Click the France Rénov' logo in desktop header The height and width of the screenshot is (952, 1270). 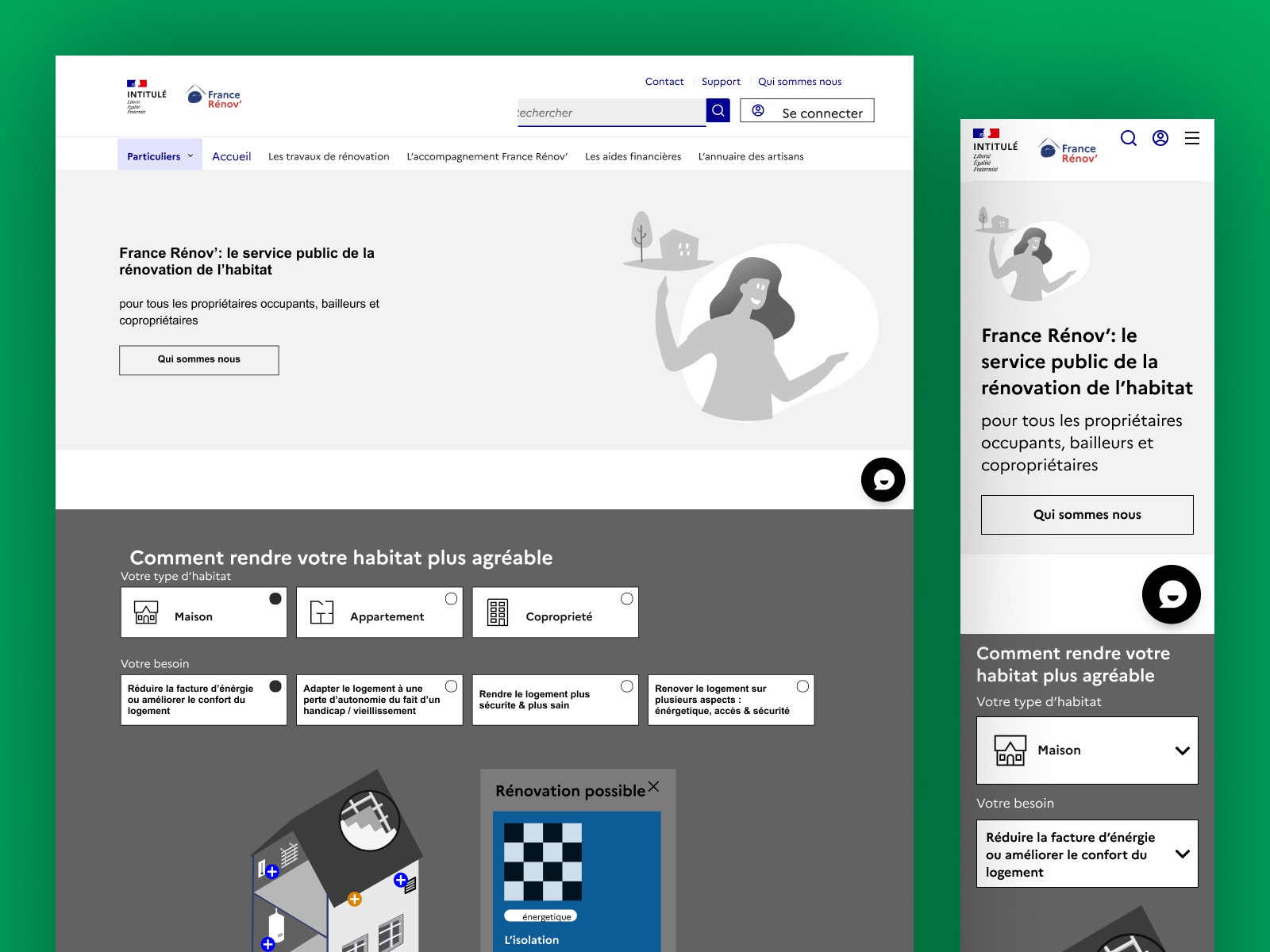pyautogui.click(x=214, y=97)
